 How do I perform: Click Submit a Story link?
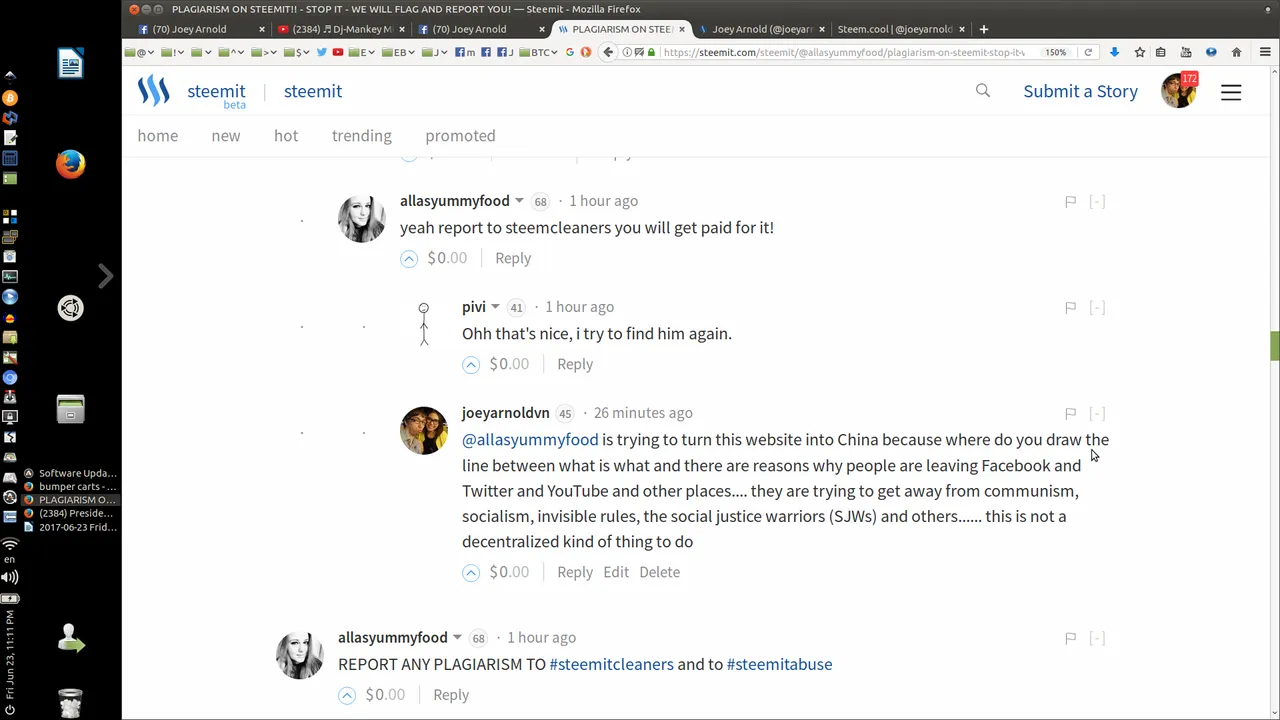pyautogui.click(x=1080, y=91)
